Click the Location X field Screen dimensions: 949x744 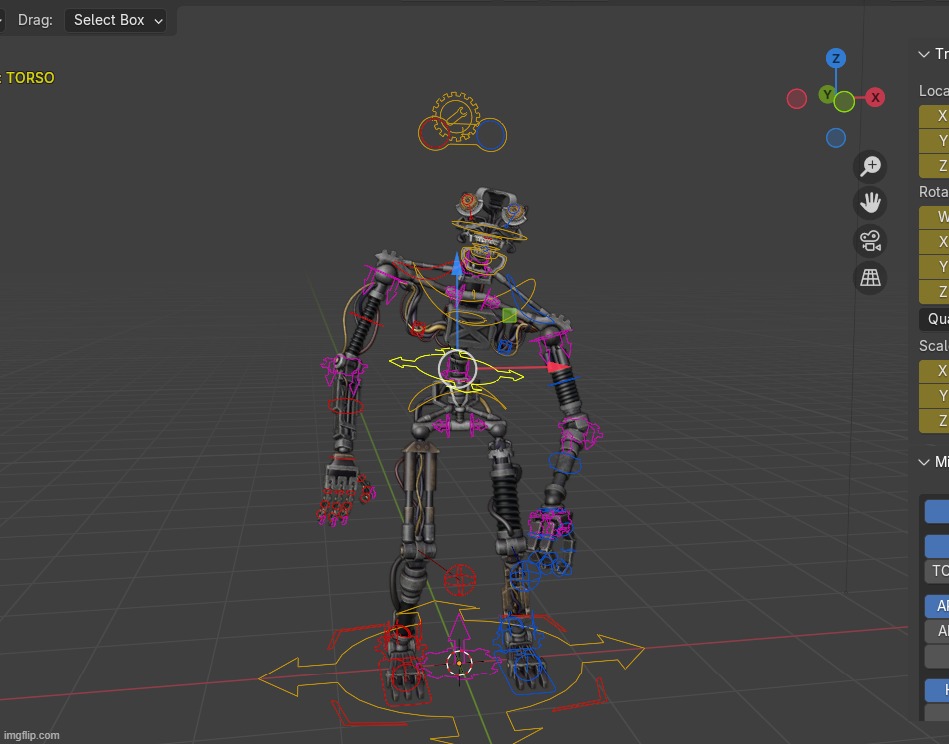click(x=934, y=116)
